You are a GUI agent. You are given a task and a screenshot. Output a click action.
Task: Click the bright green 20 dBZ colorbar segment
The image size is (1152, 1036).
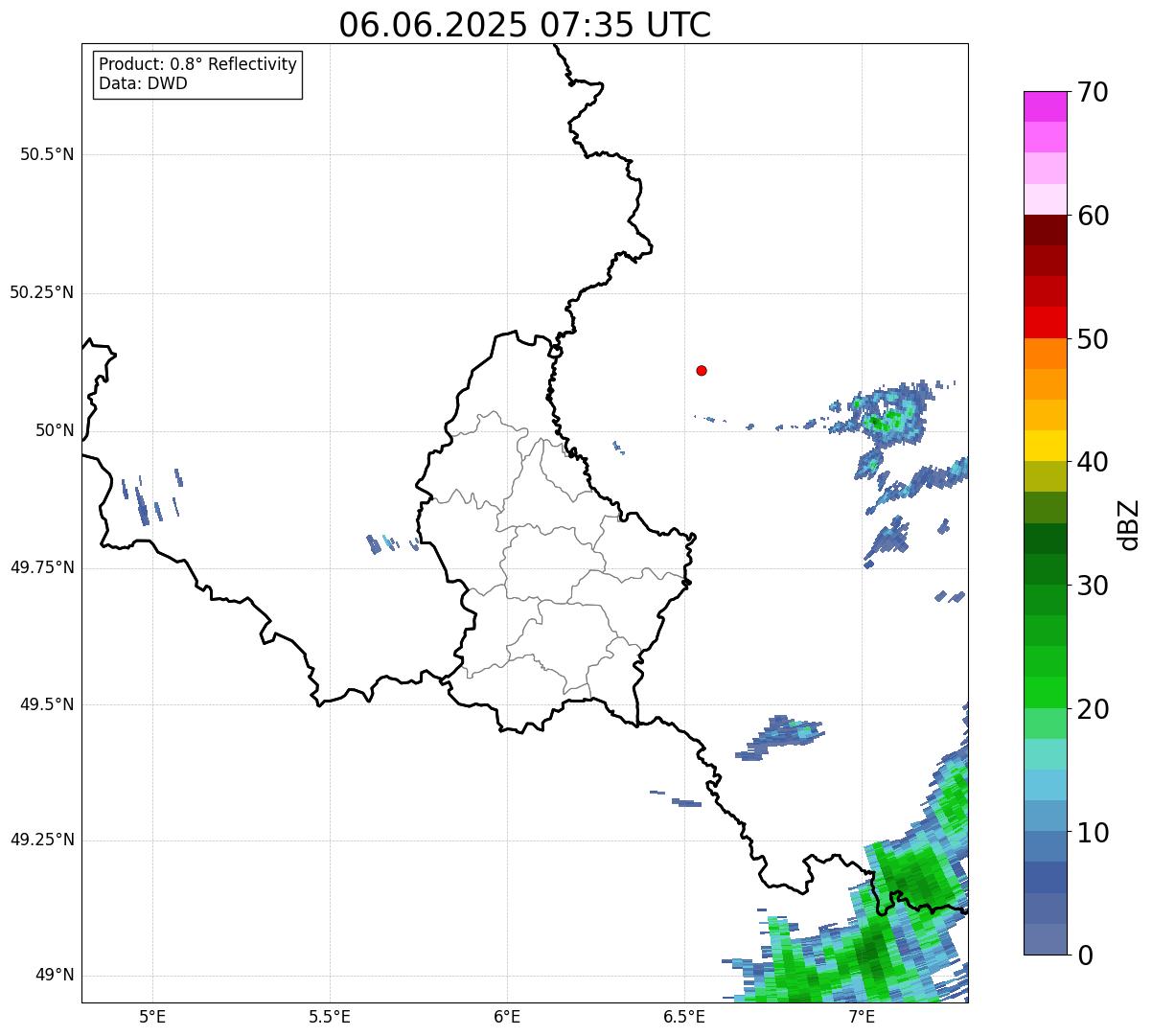[1045, 692]
